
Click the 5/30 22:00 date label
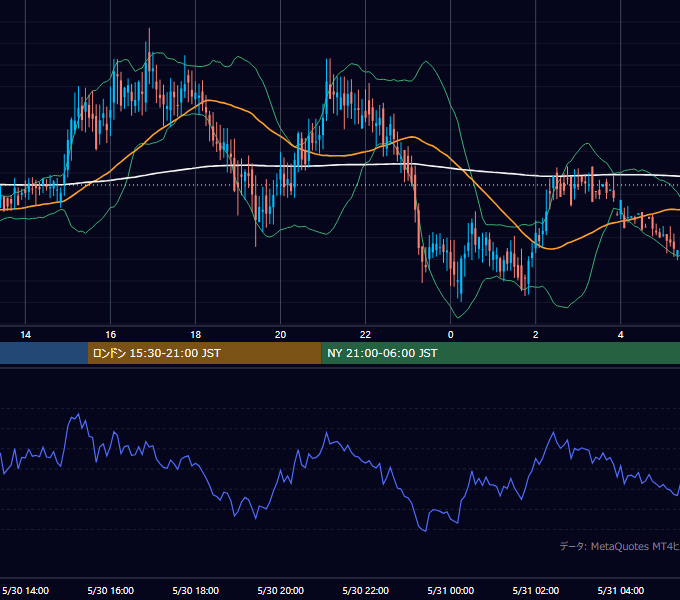point(366,590)
